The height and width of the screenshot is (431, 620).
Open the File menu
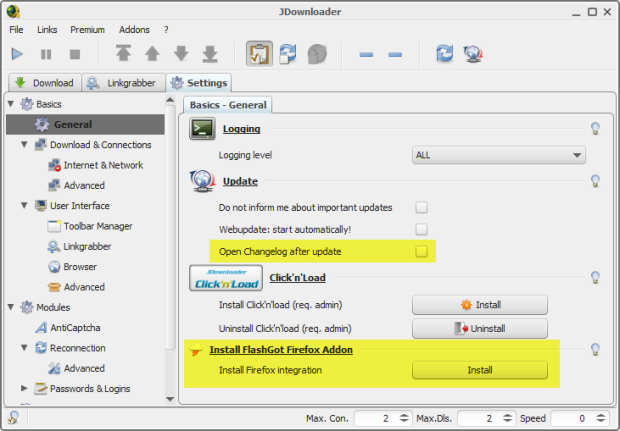[16, 30]
